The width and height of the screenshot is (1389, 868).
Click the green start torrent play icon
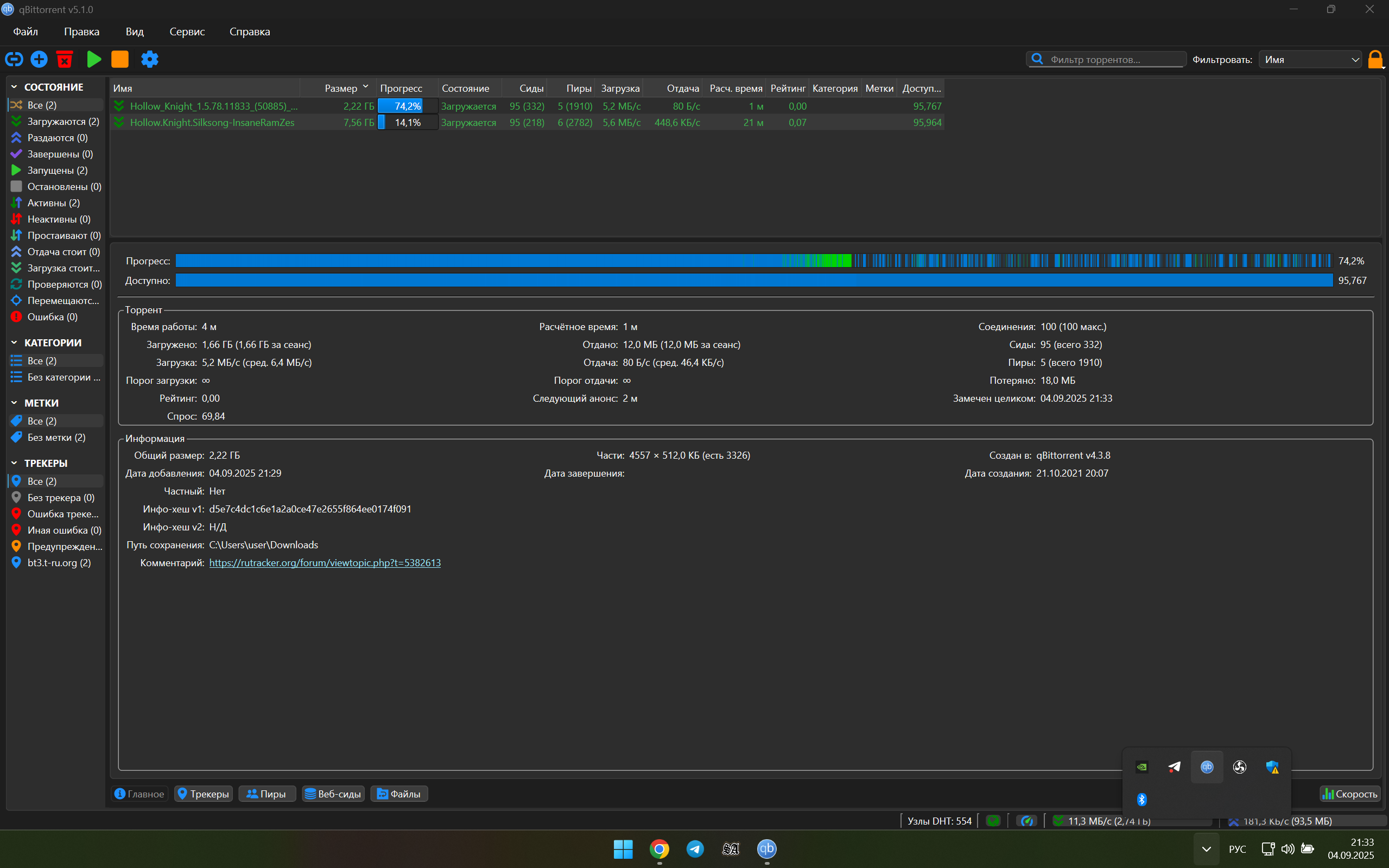click(93, 59)
